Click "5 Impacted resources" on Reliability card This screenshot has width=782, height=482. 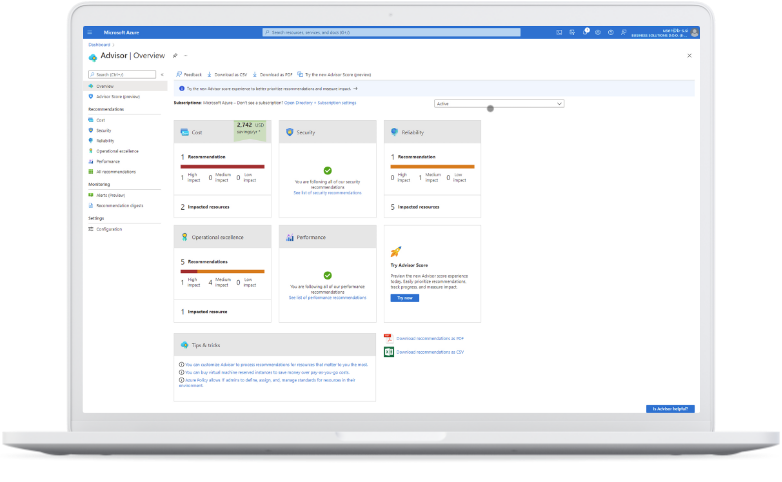(x=415, y=207)
